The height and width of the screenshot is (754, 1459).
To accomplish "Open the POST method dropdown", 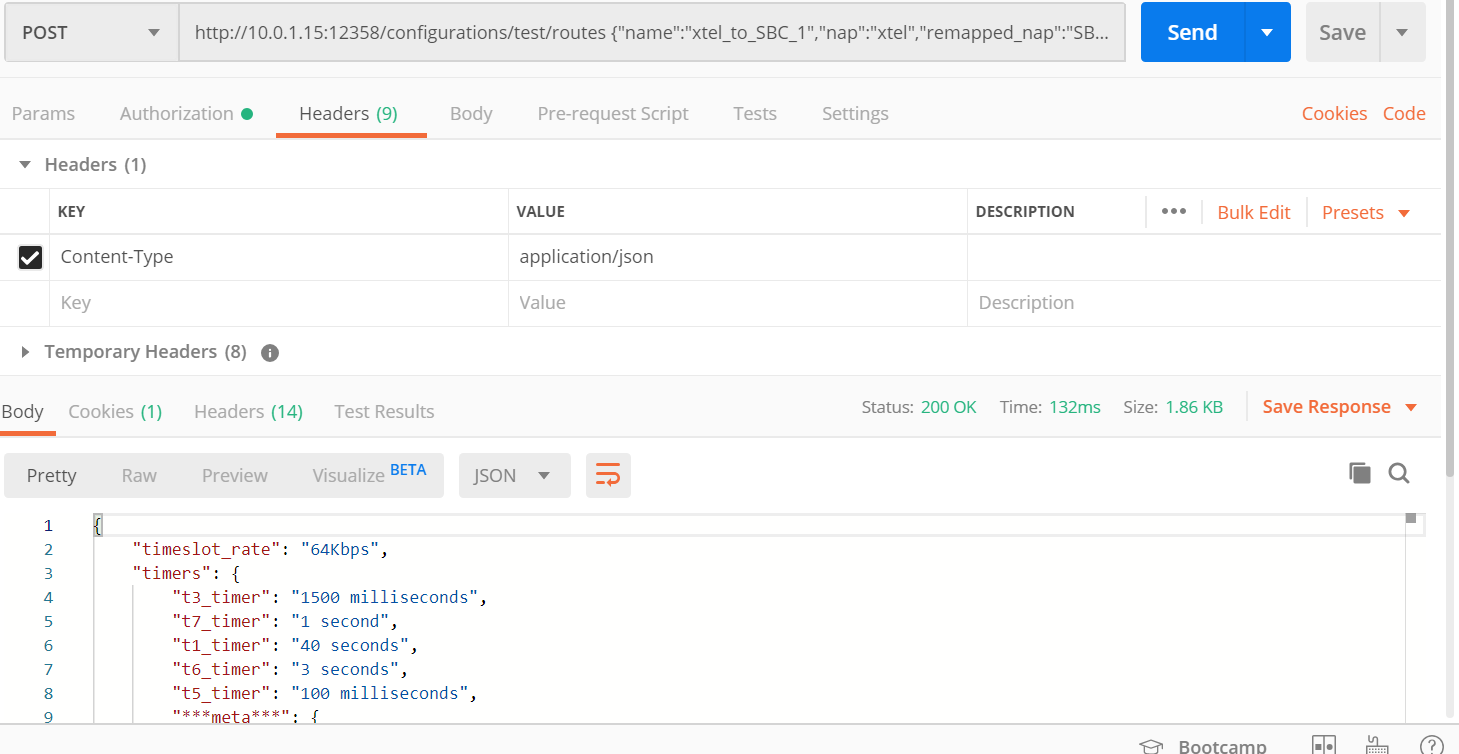I will tap(90, 32).
